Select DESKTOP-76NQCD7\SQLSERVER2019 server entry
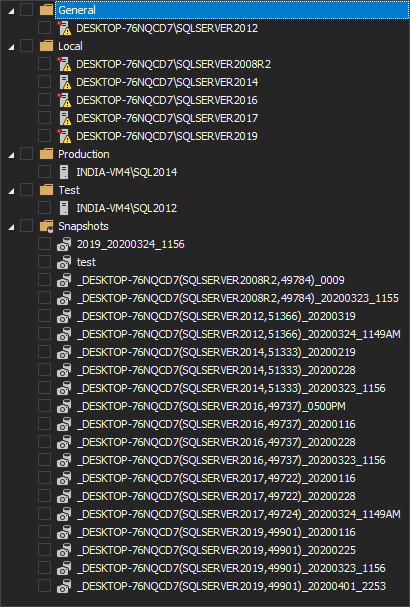410x607 pixels. point(167,136)
